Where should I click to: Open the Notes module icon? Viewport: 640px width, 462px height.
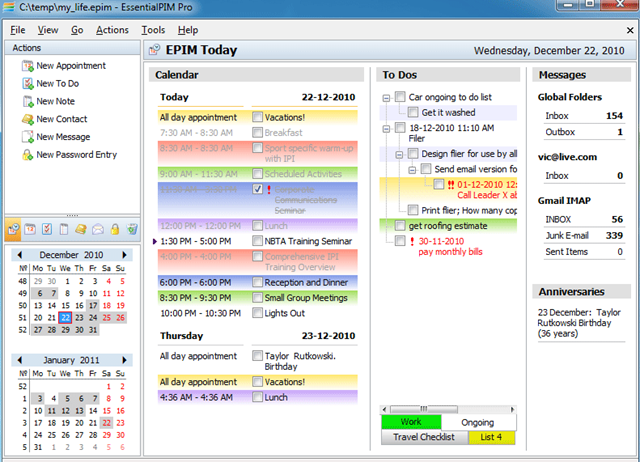click(x=64, y=229)
